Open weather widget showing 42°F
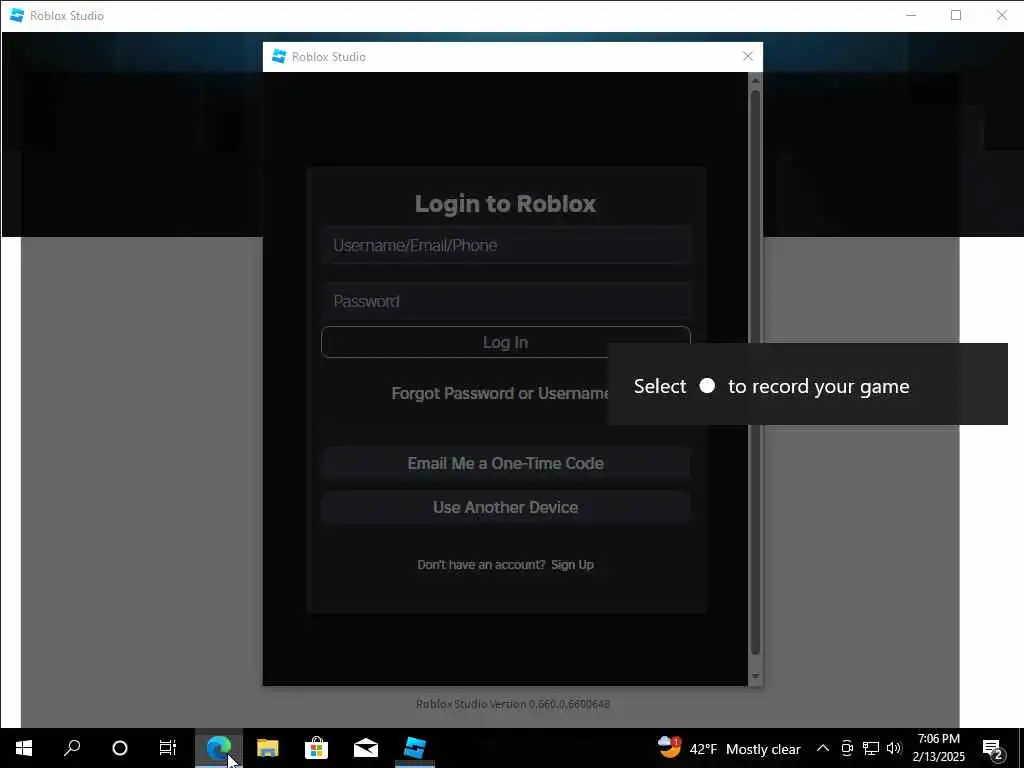Image resolution: width=1024 pixels, height=768 pixels. point(729,748)
